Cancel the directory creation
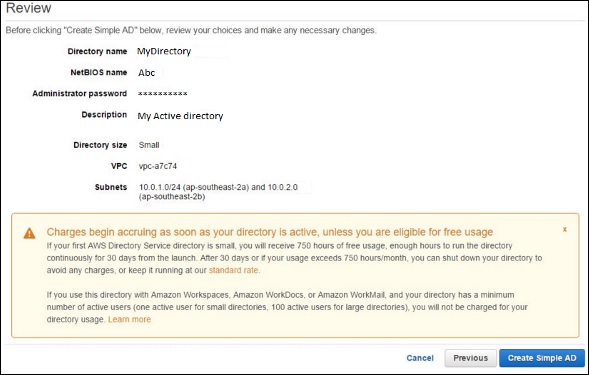 pos(420,358)
